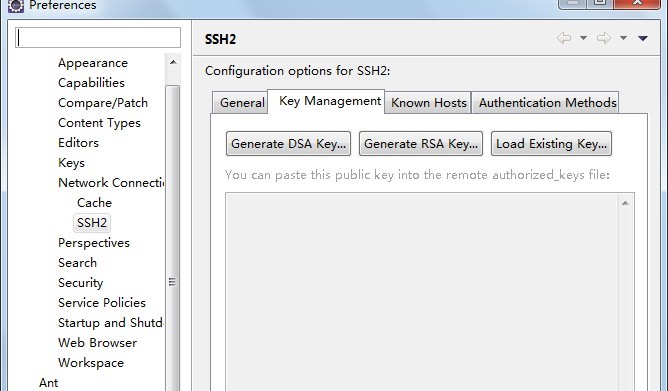Select Content Types tree entry
Screen dimensions: 668x391
click(x=99, y=123)
